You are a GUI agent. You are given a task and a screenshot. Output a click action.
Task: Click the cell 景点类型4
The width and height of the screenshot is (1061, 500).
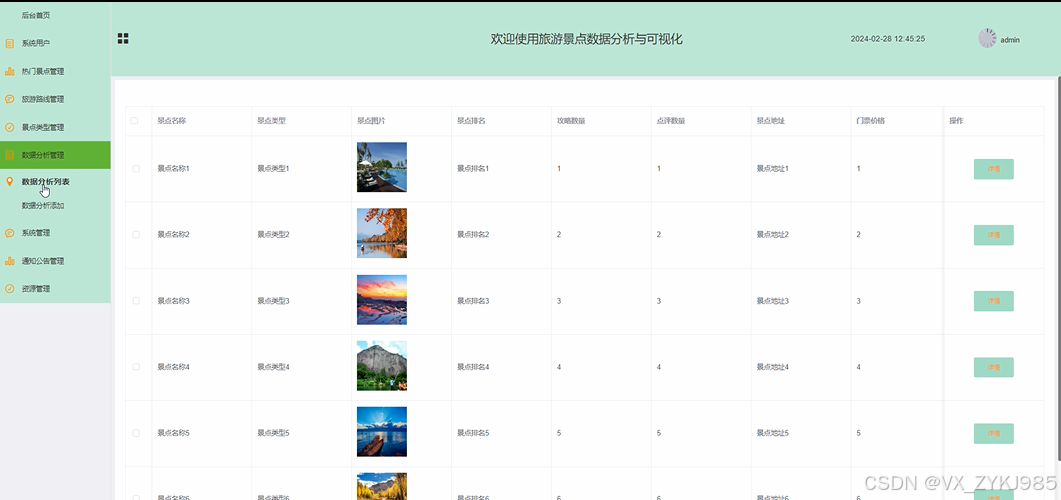pos(273,367)
